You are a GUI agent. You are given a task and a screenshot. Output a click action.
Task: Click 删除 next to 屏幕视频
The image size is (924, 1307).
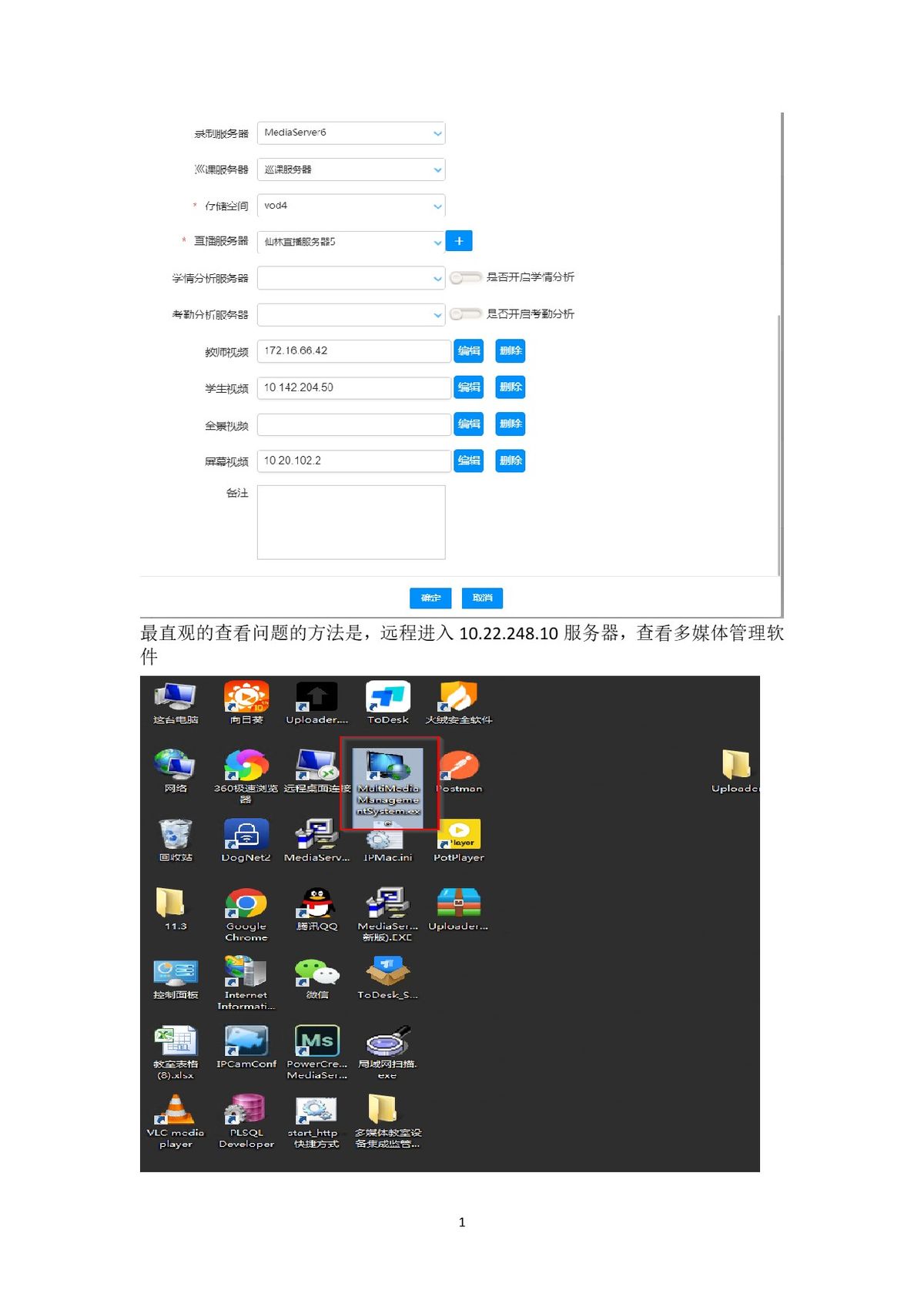click(510, 461)
